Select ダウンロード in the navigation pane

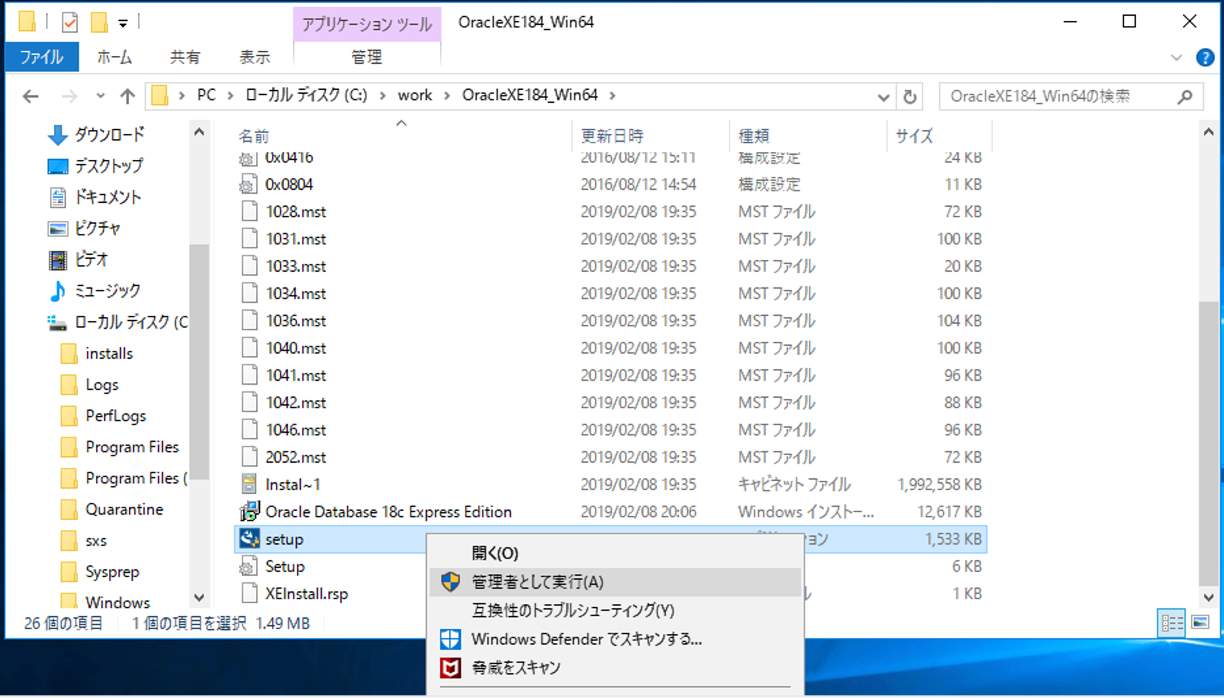108,134
